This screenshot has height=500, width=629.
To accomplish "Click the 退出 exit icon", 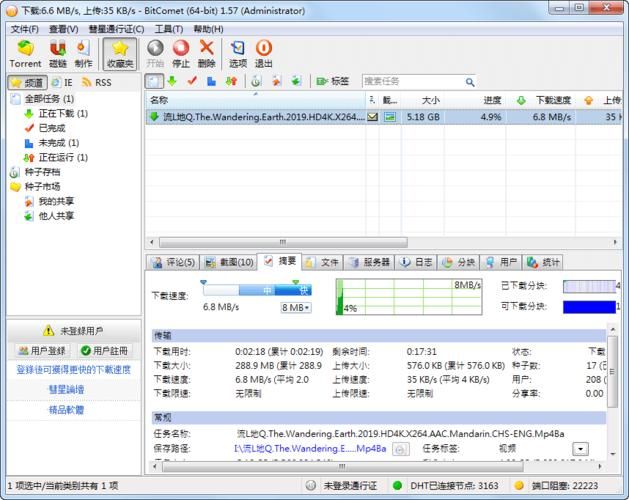I will pos(264,54).
